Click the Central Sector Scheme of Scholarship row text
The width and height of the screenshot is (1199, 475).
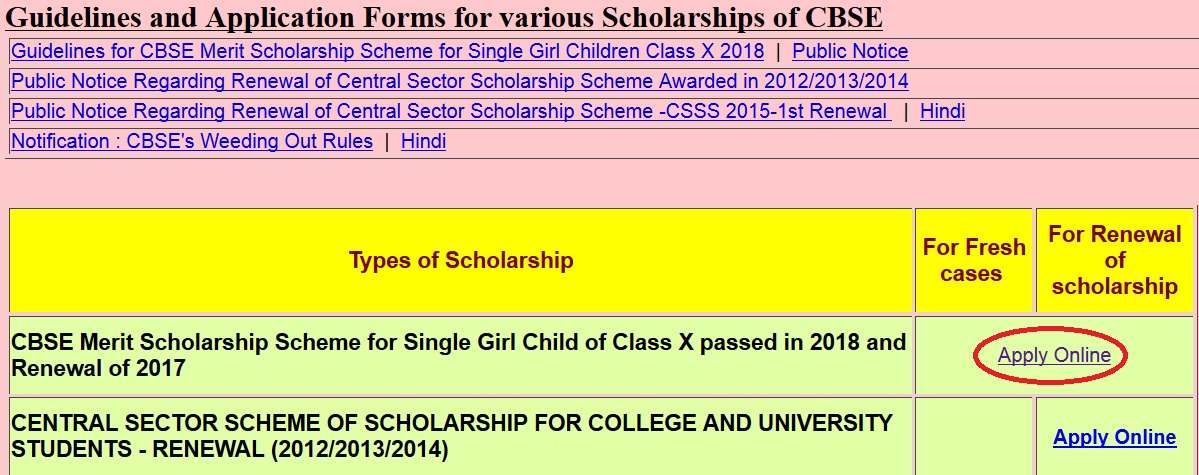[451, 436]
